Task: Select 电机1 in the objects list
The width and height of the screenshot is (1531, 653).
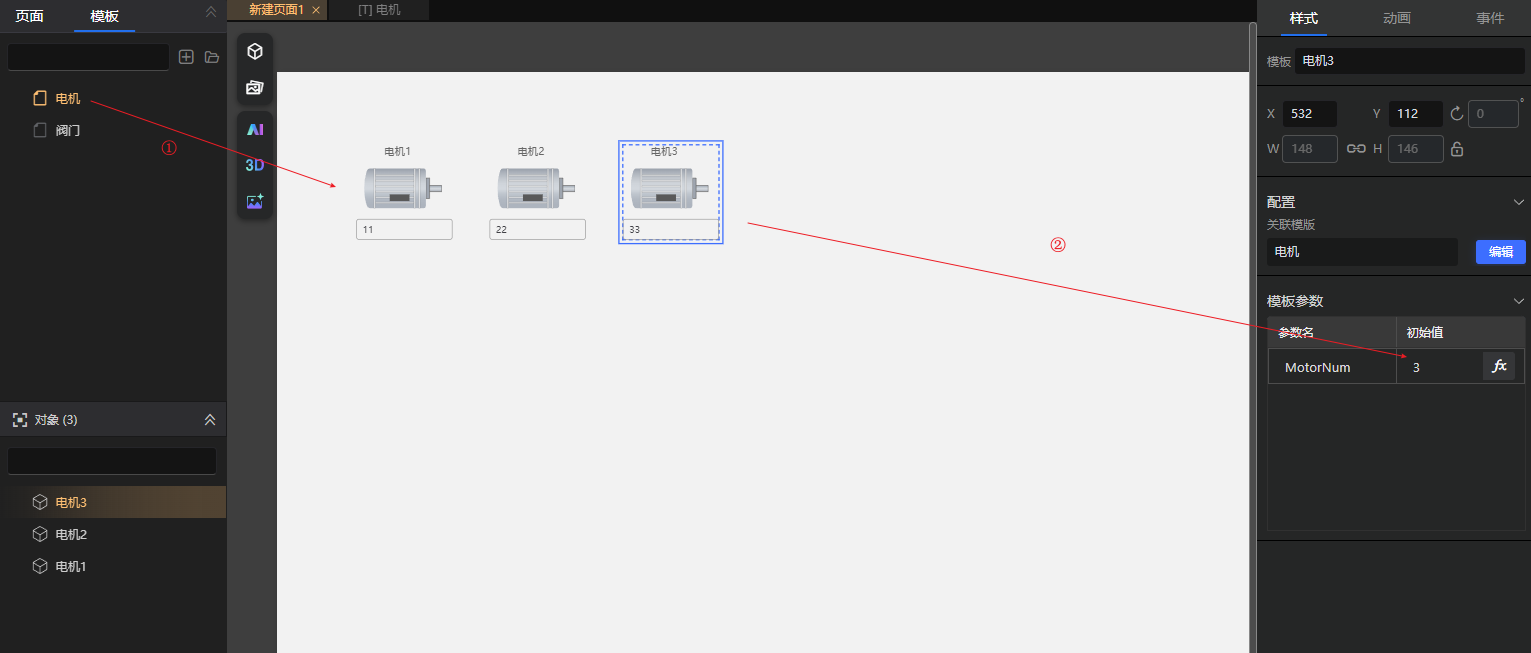Action: (x=113, y=566)
